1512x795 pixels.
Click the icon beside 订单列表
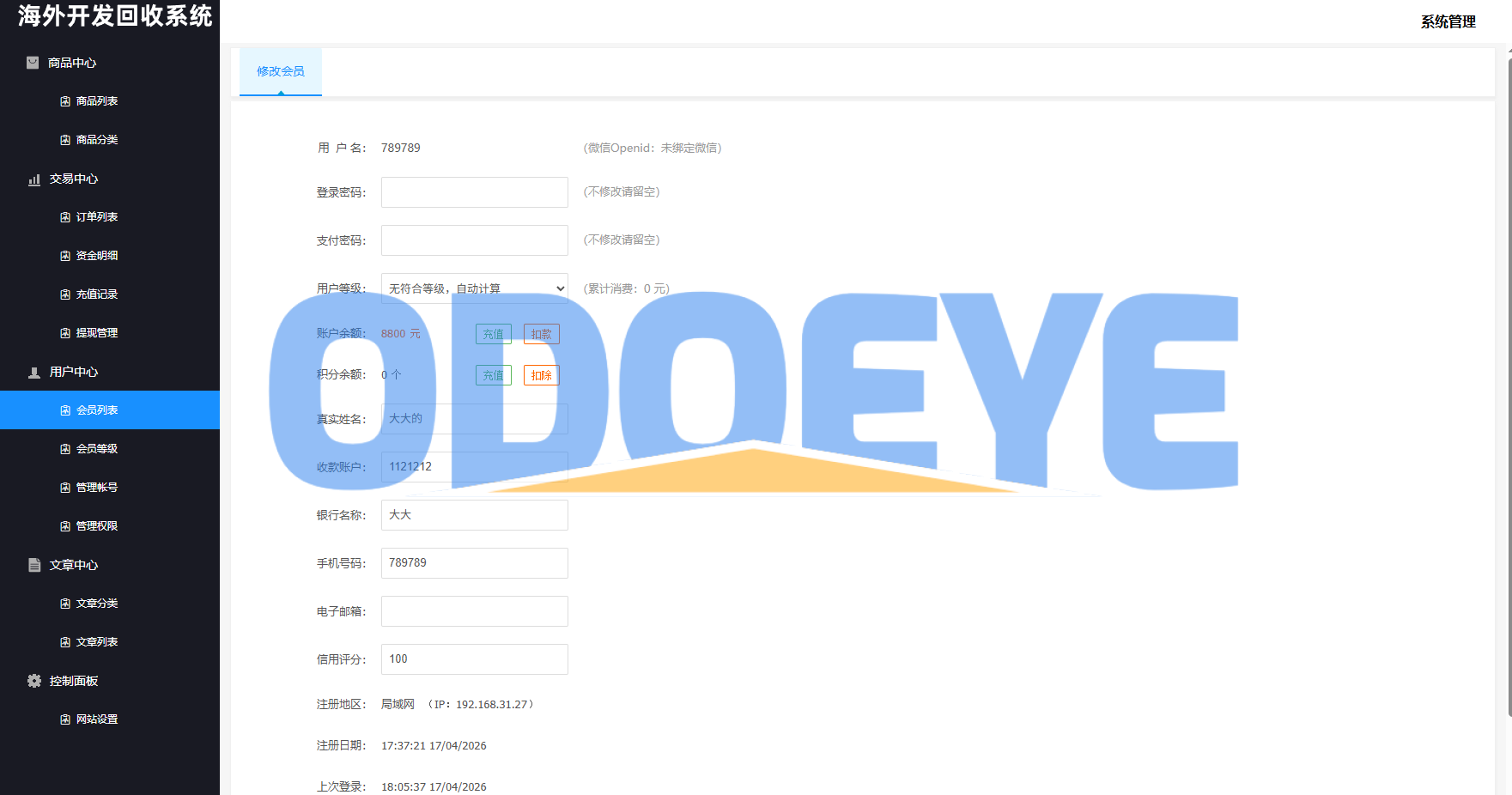(65, 217)
